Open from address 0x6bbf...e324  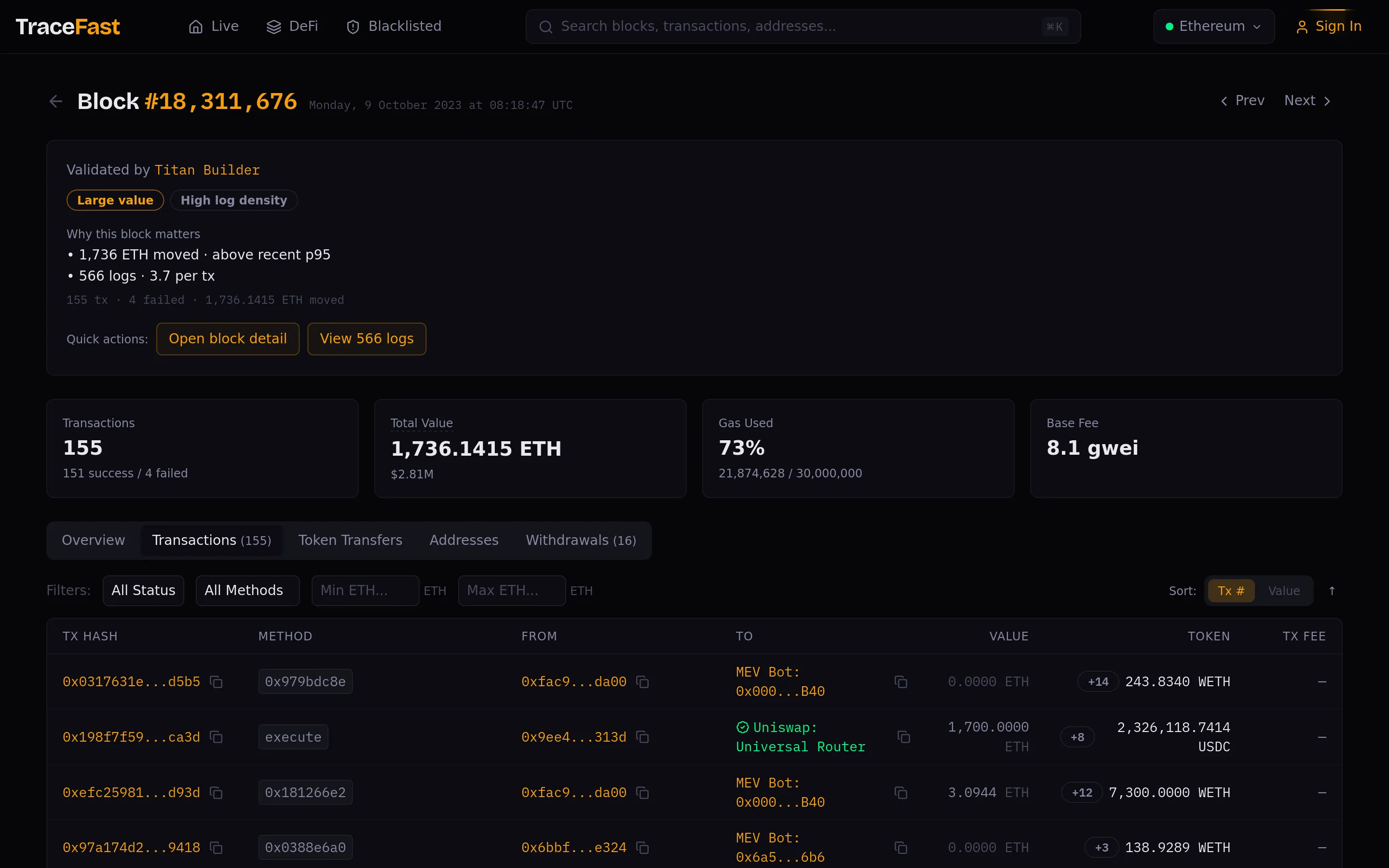573,848
